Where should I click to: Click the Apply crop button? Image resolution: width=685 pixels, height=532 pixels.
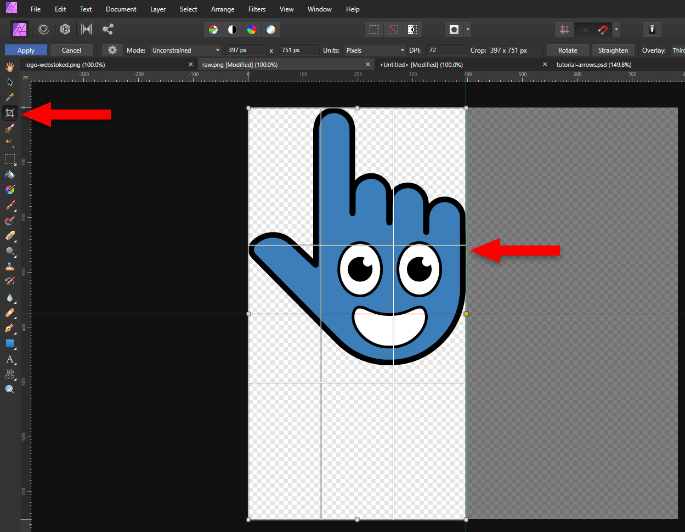click(x=26, y=49)
